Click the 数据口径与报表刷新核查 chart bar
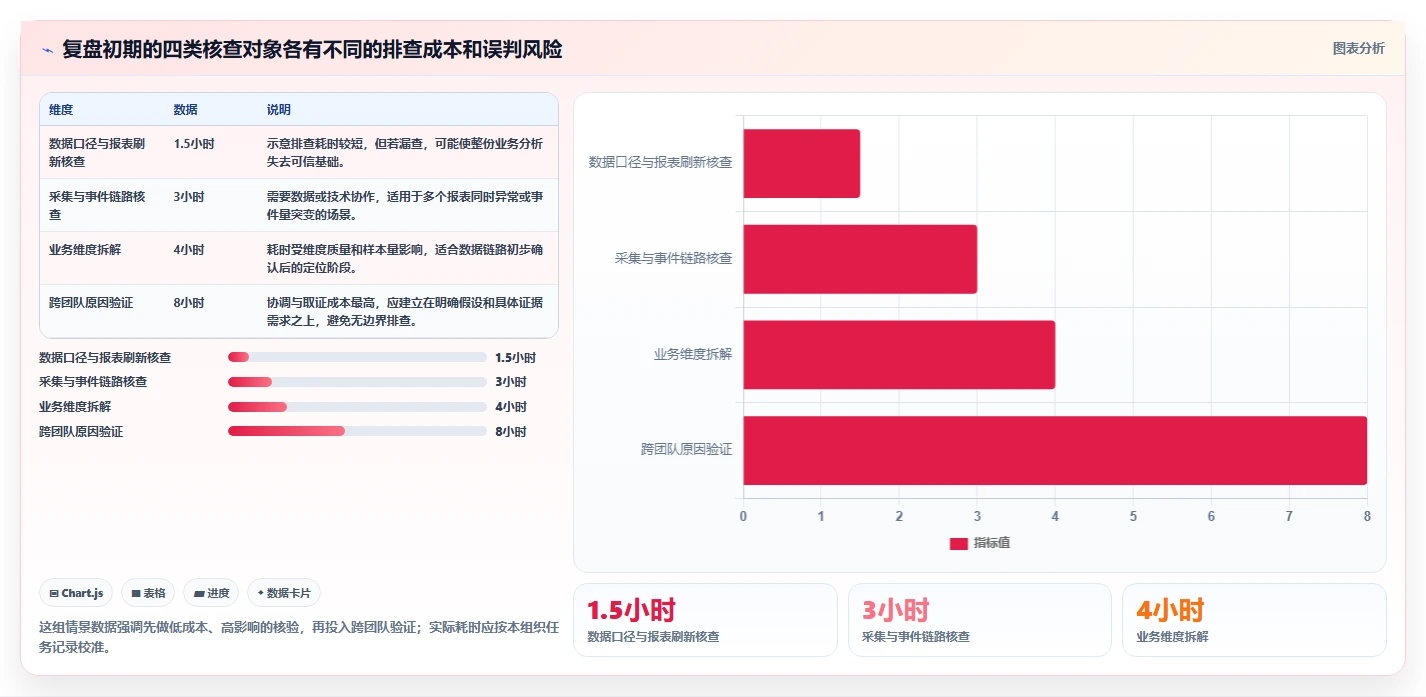The image size is (1426, 697). pos(801,163)
